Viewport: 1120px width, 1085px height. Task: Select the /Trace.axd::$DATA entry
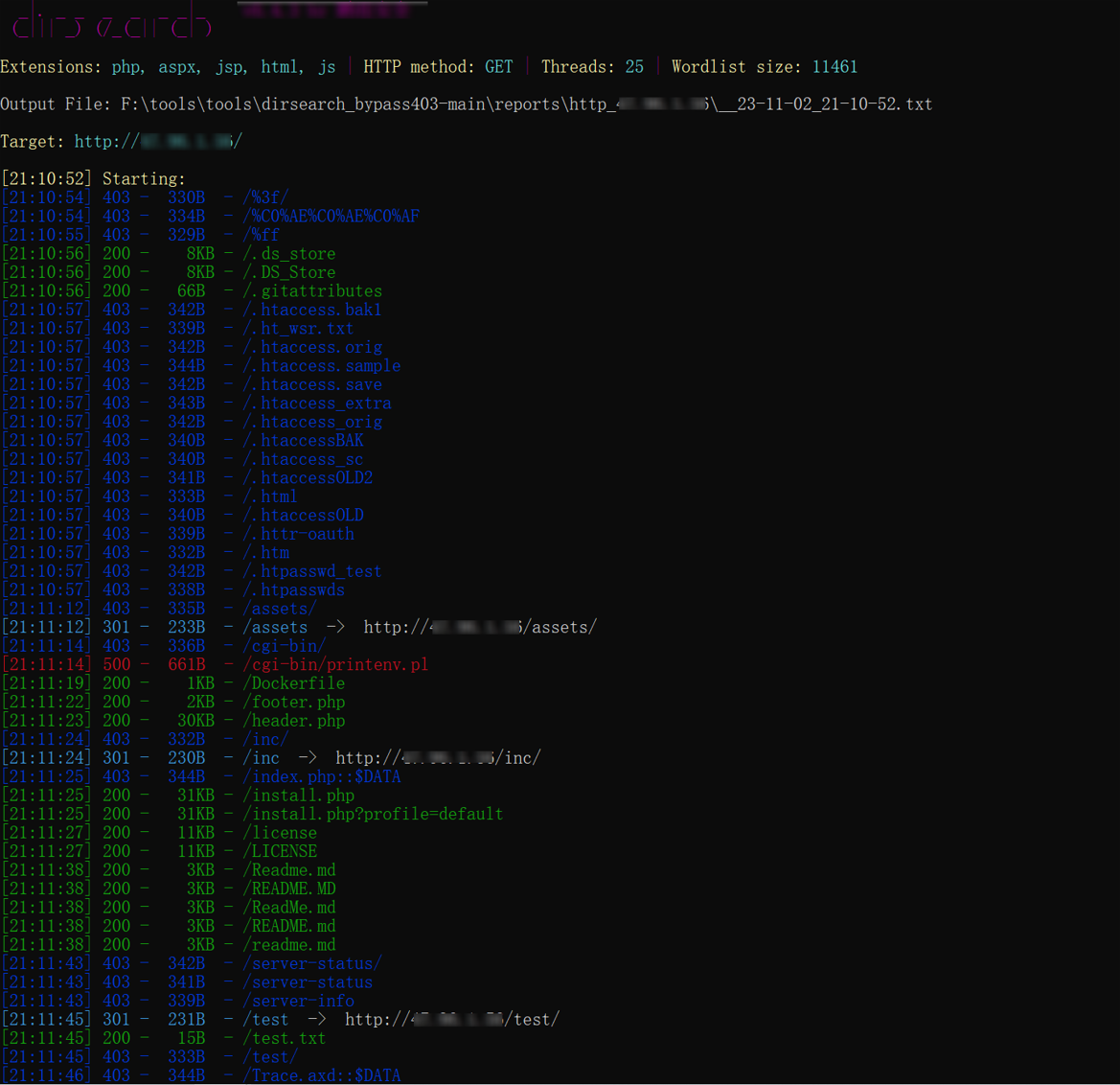tap(322, 1075)
